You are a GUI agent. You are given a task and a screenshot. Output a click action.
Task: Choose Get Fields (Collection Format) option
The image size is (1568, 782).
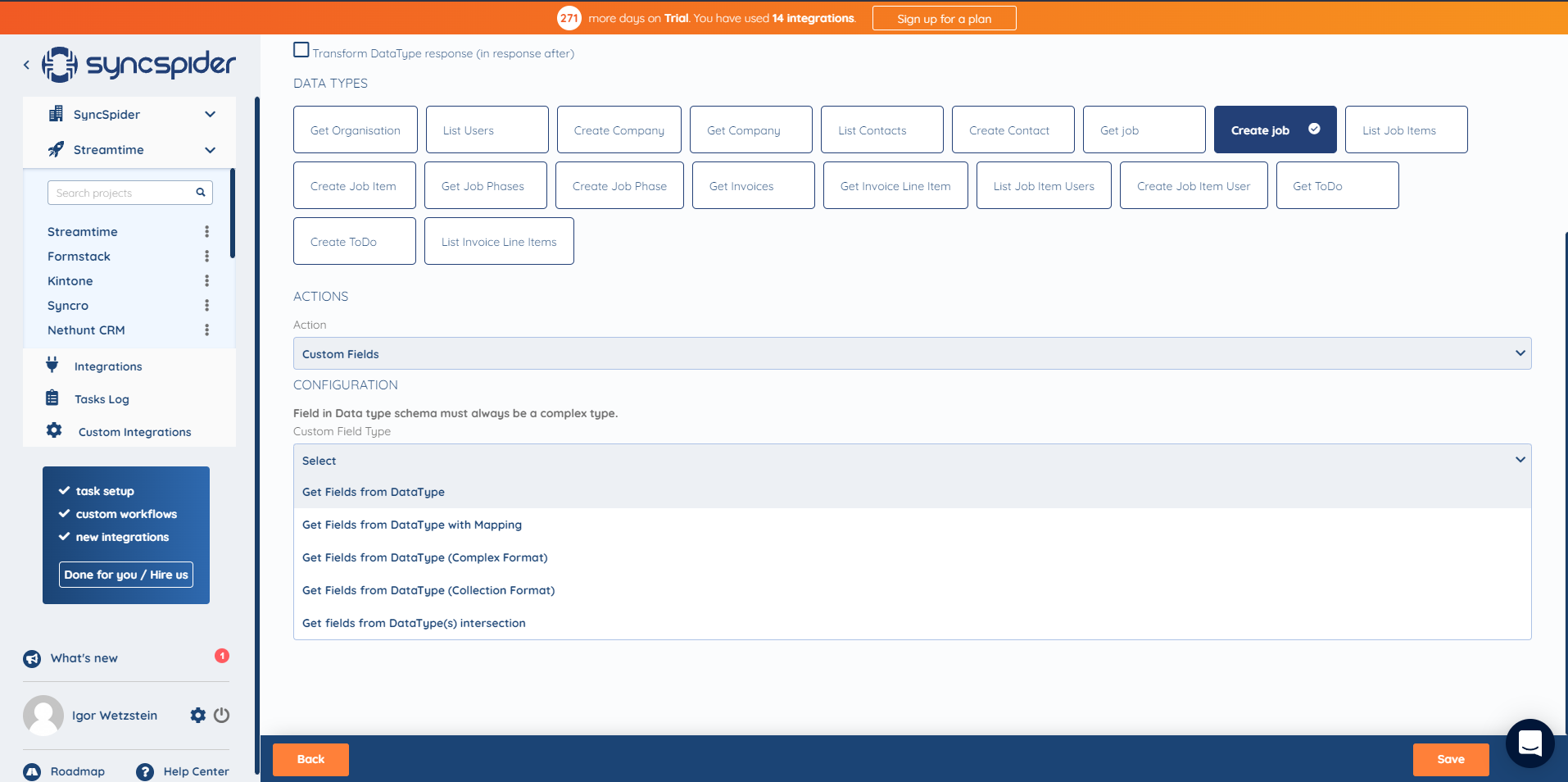[x=912, y=590]
